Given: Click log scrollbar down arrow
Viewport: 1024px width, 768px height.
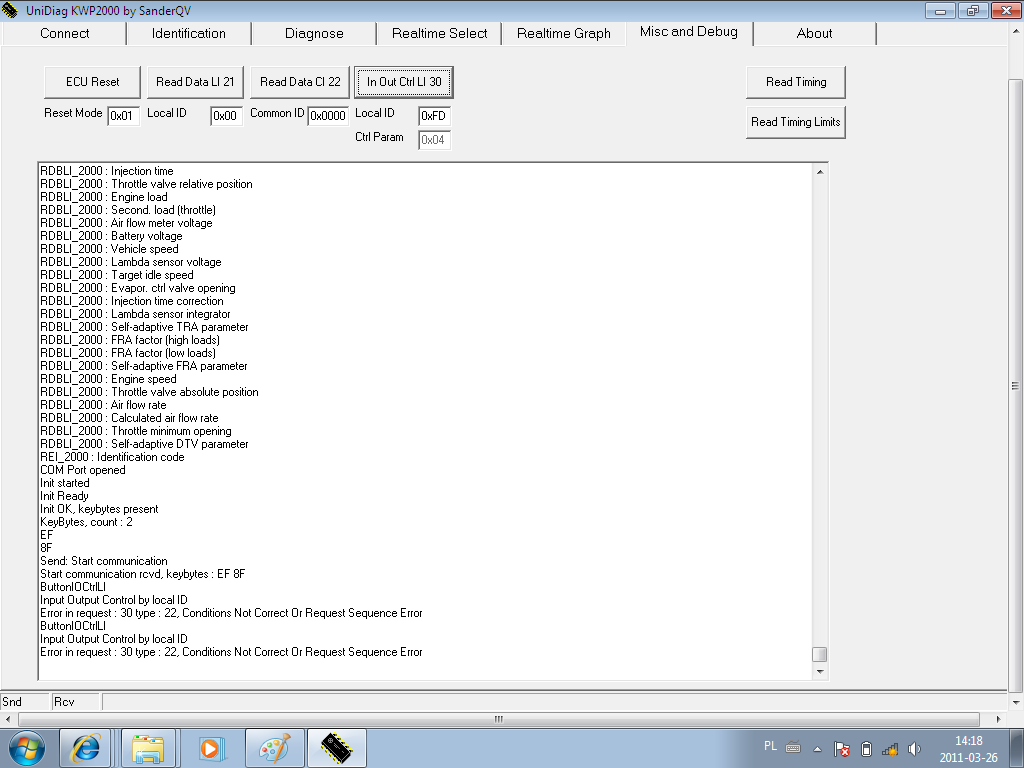Looking at the screenshot, I should (x=820, y=671).
